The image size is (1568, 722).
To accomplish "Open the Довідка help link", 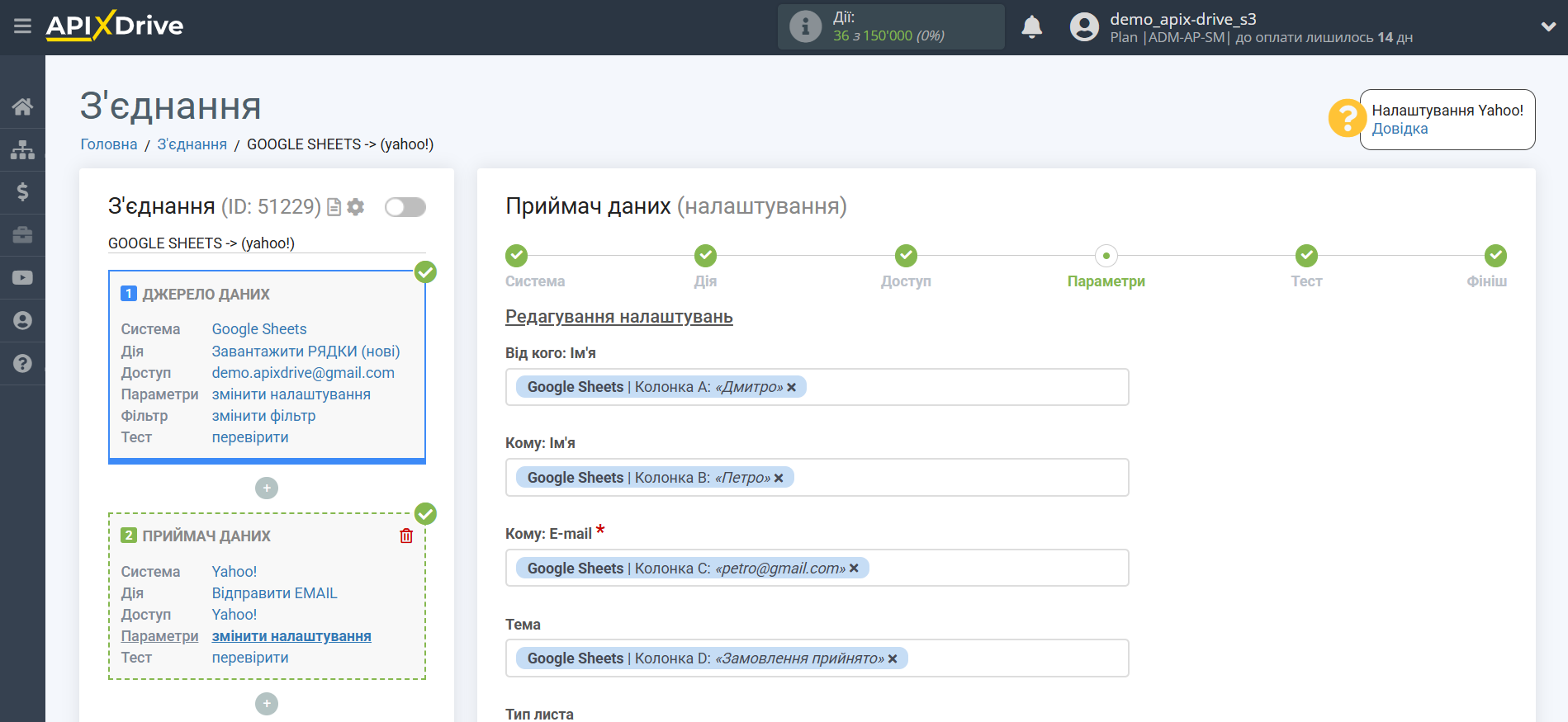I will (x=1400, y=129).
